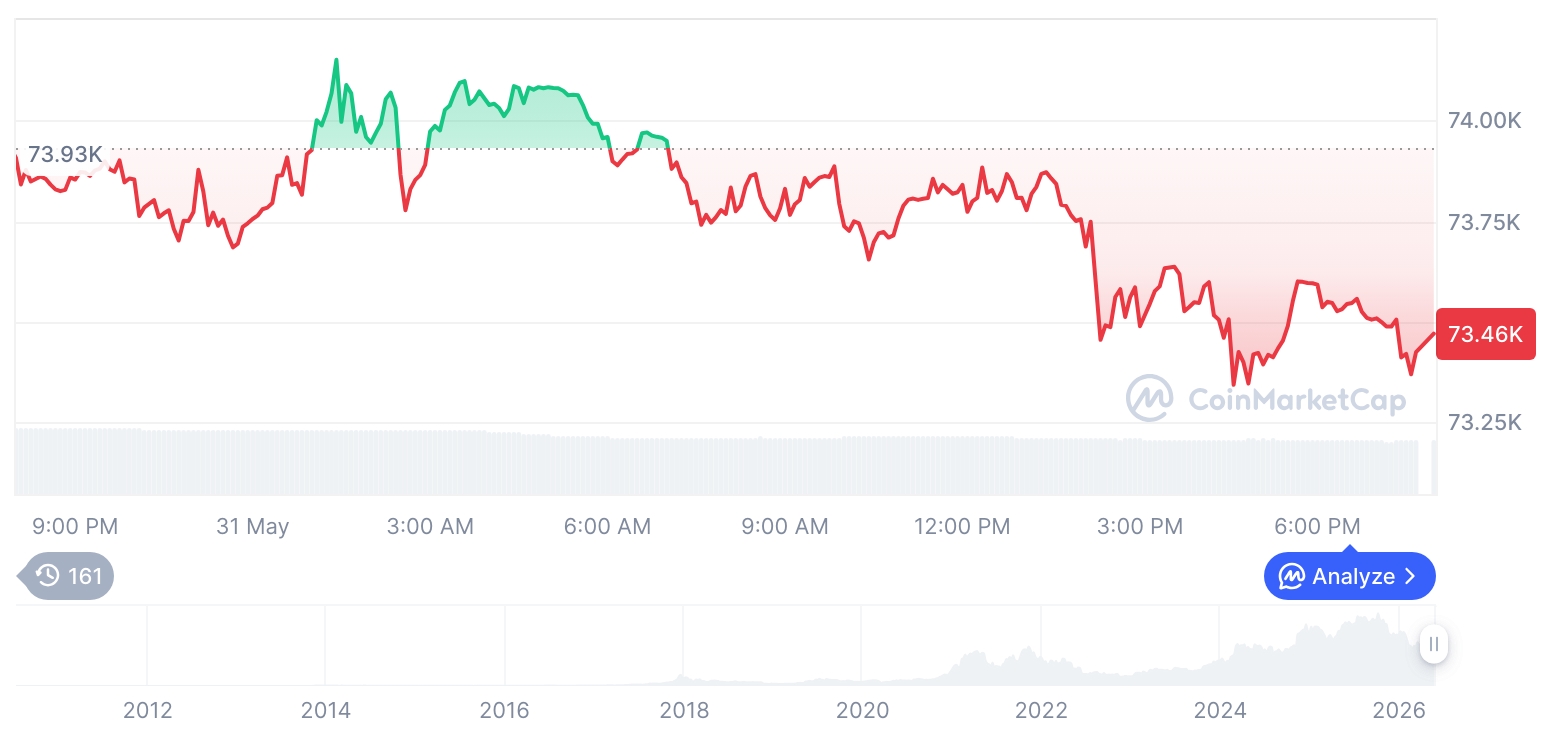
Task: Click the Analyze button
Action: pos(1349,576)
